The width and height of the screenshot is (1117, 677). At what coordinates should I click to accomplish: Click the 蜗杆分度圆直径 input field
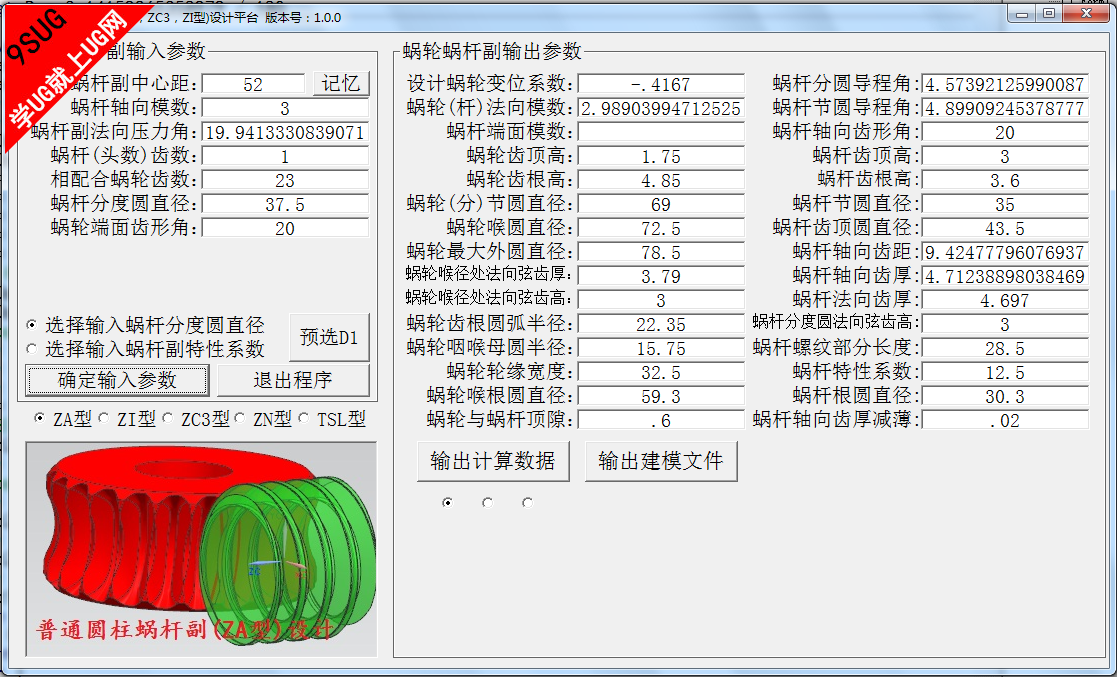[x=285, y=205]
